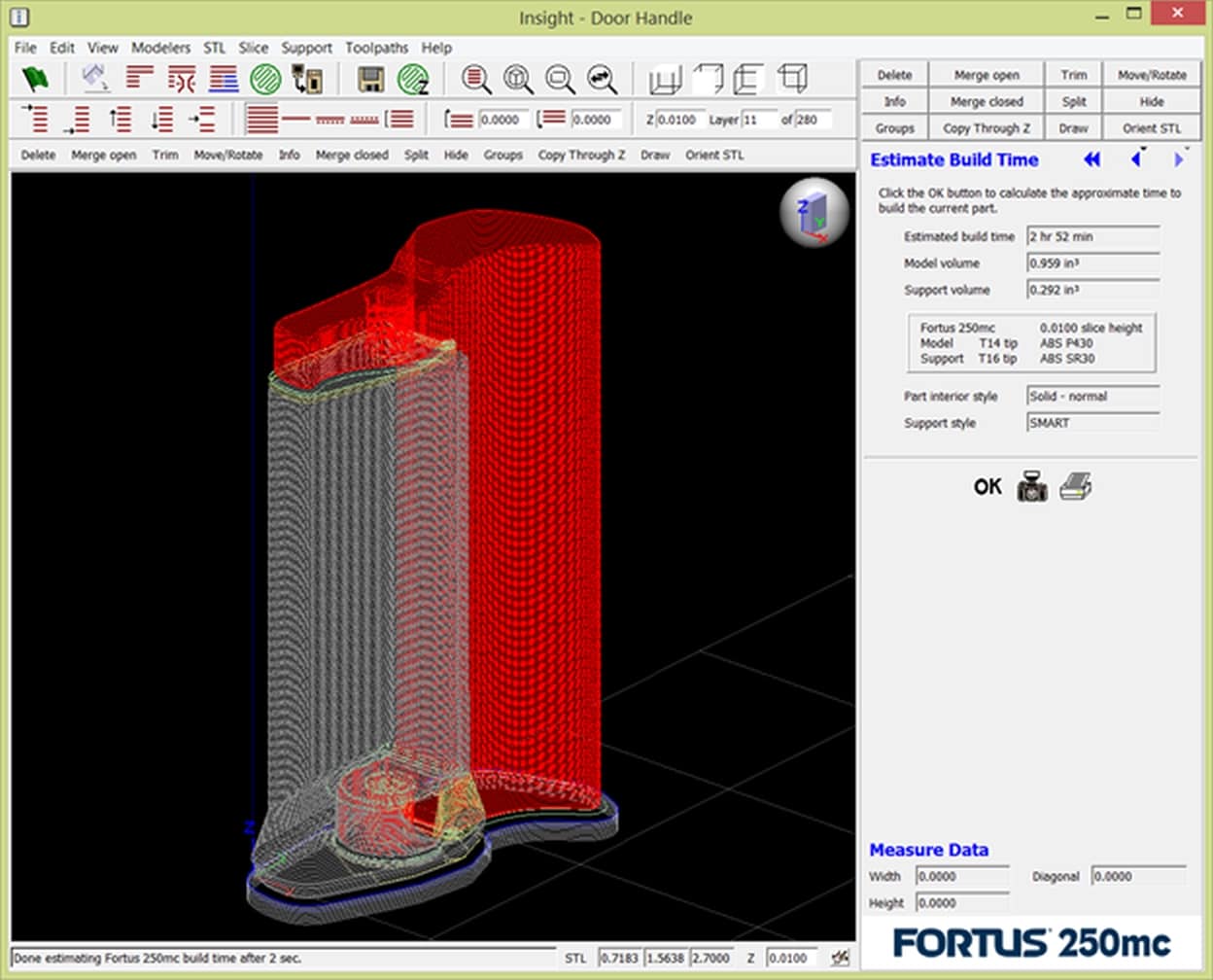
Task: Click the double-arrow swap zoom icon
Action: [x=603, y=79]
